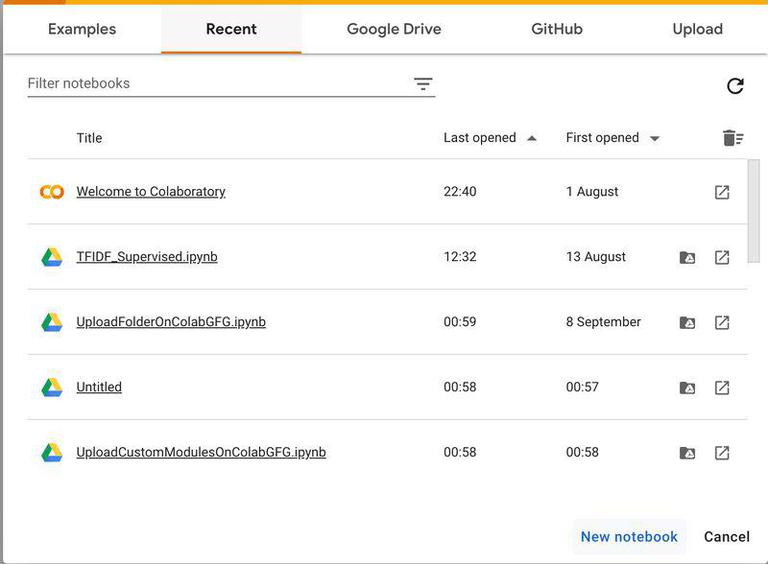768x564 pixels.
Task: Select the Upload tab
Action: click(x=697, y=29)
